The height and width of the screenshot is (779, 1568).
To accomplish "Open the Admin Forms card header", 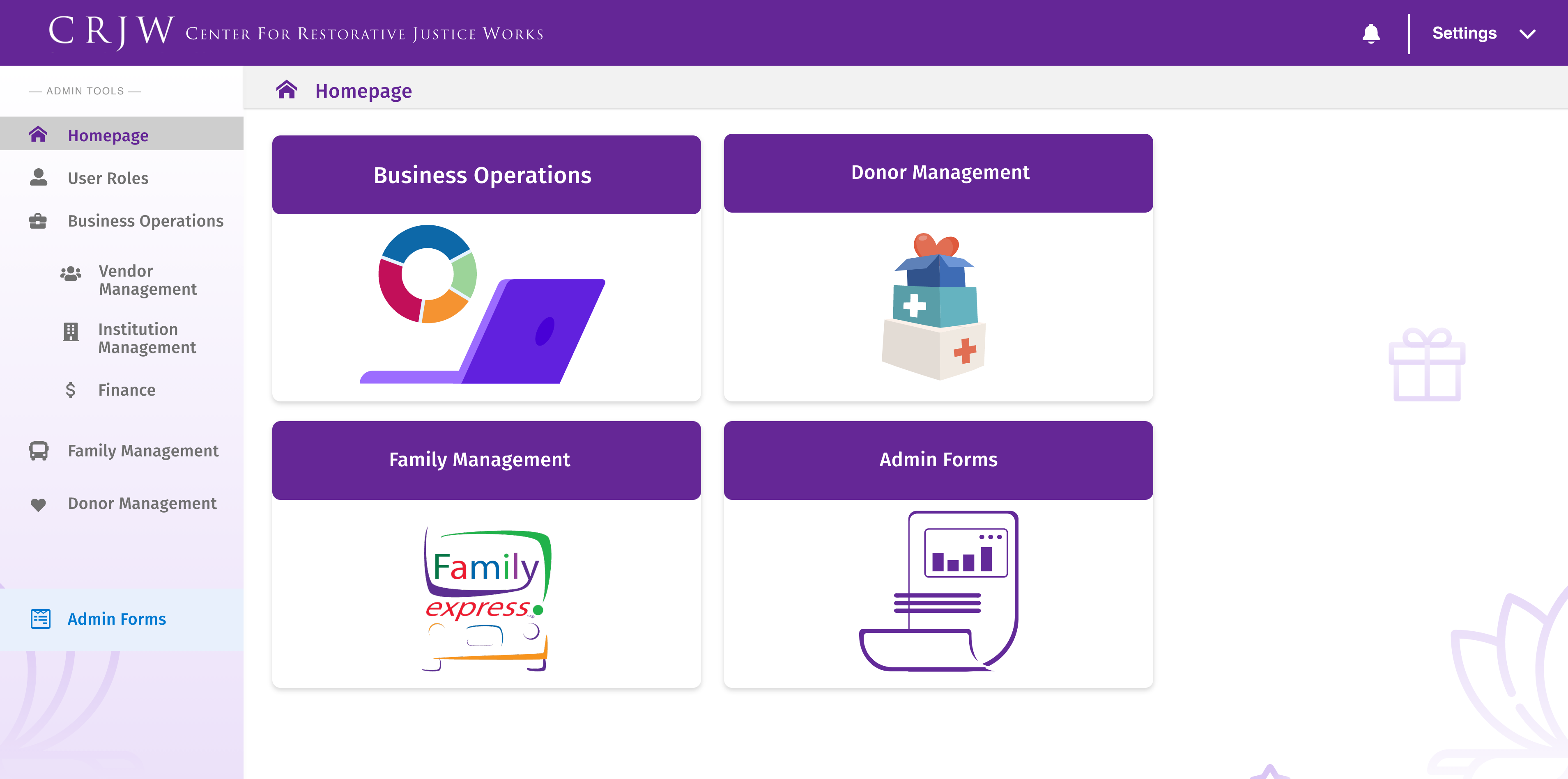I will [x=938, y=460].
